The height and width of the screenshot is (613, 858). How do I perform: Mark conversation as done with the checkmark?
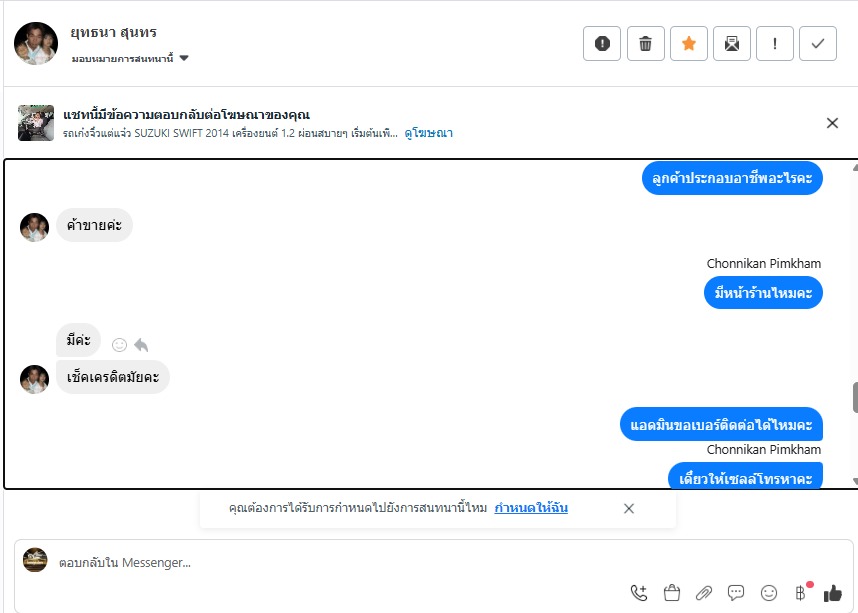click(818, 43)
